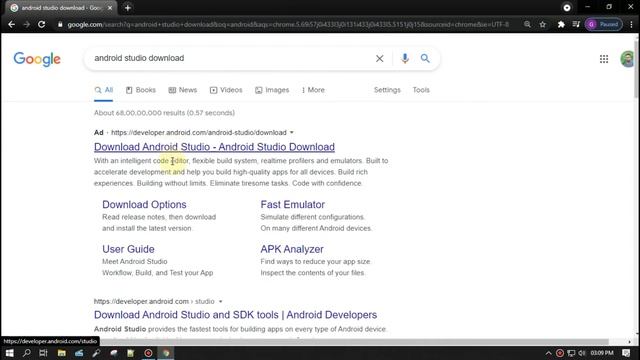Open the APK Analyzer sitelink
Image resolution: width=640 pixels, height=360 pixels.
tap(292, 249)
